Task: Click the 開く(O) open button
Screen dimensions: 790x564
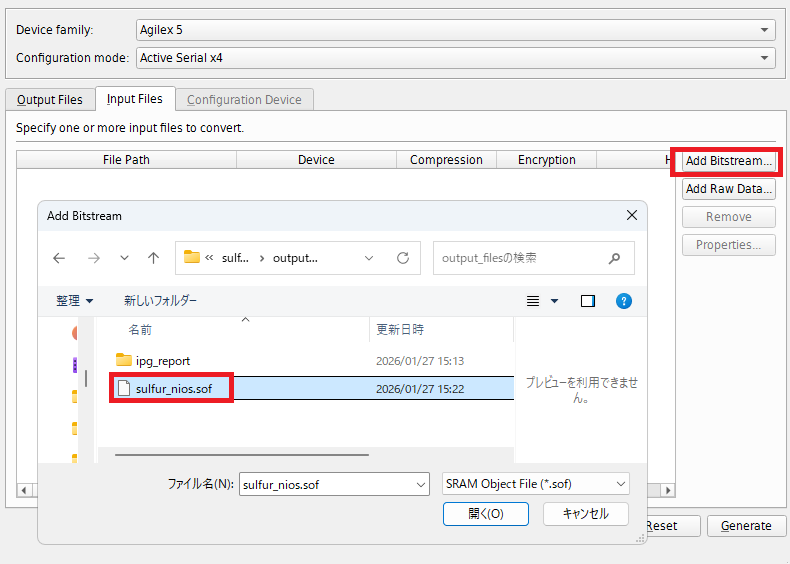Action: [485, 513]
